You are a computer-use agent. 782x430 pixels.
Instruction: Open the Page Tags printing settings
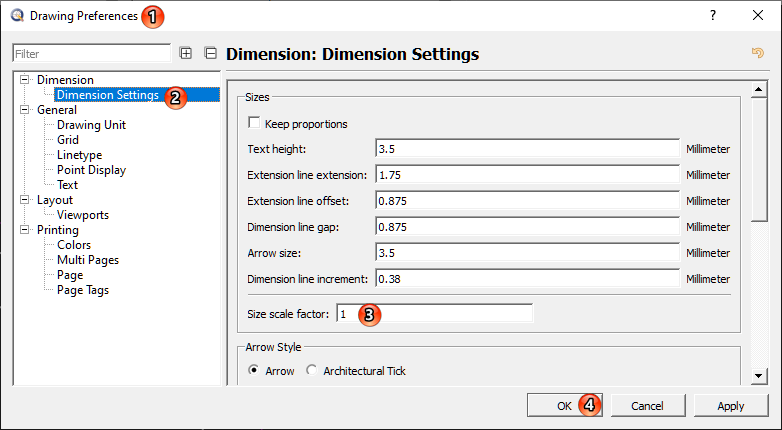click(83, 290)
